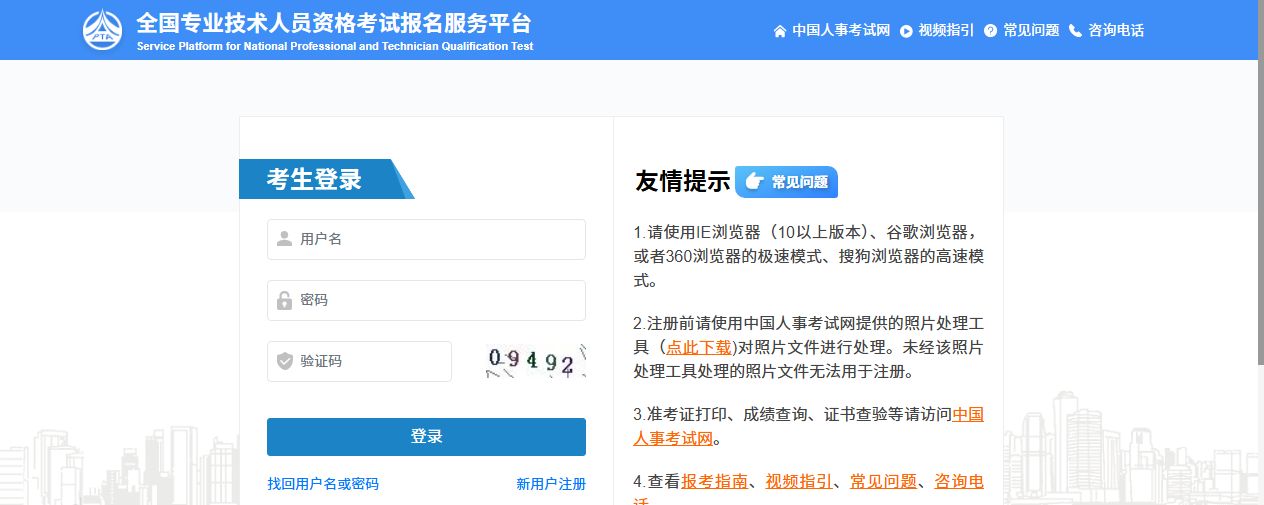The width and height of the screenshot is (1264, 505).
Task: Click the home icon beside 中国人事考试网
Action: pyautogui.click(x=780, y=31)
